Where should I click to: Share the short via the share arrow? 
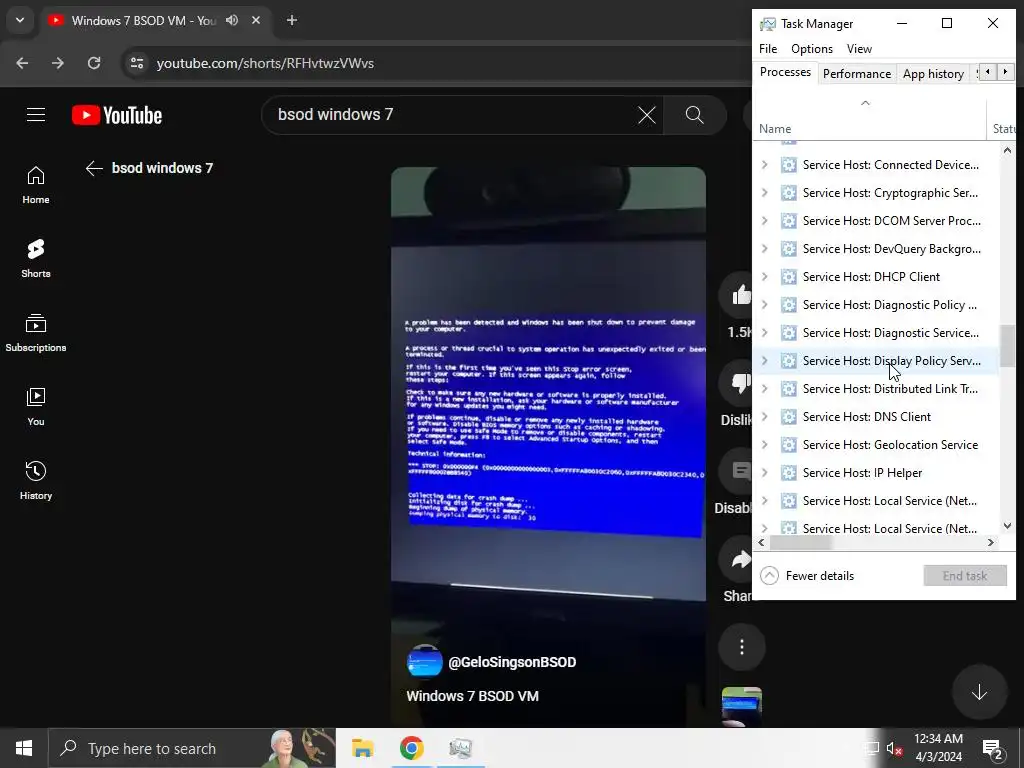(738, 559)
